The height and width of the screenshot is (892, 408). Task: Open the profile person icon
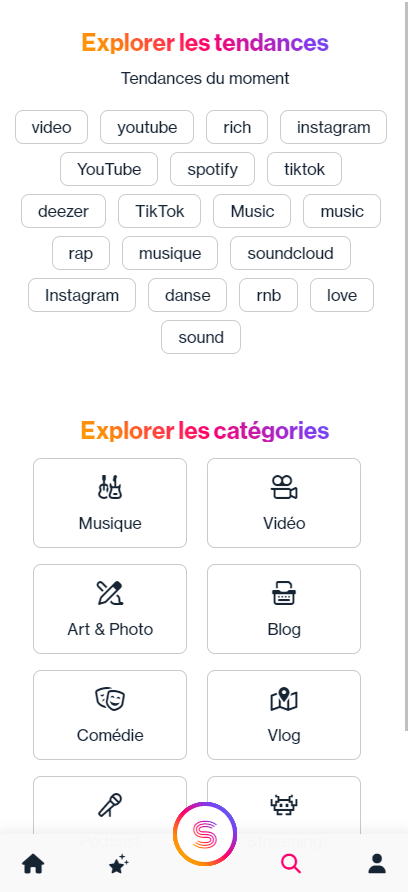[377, 864]
